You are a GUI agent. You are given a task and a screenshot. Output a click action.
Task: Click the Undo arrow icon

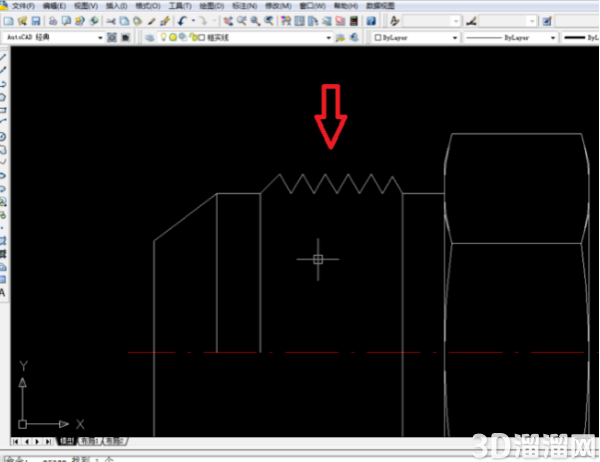(183, 21)
